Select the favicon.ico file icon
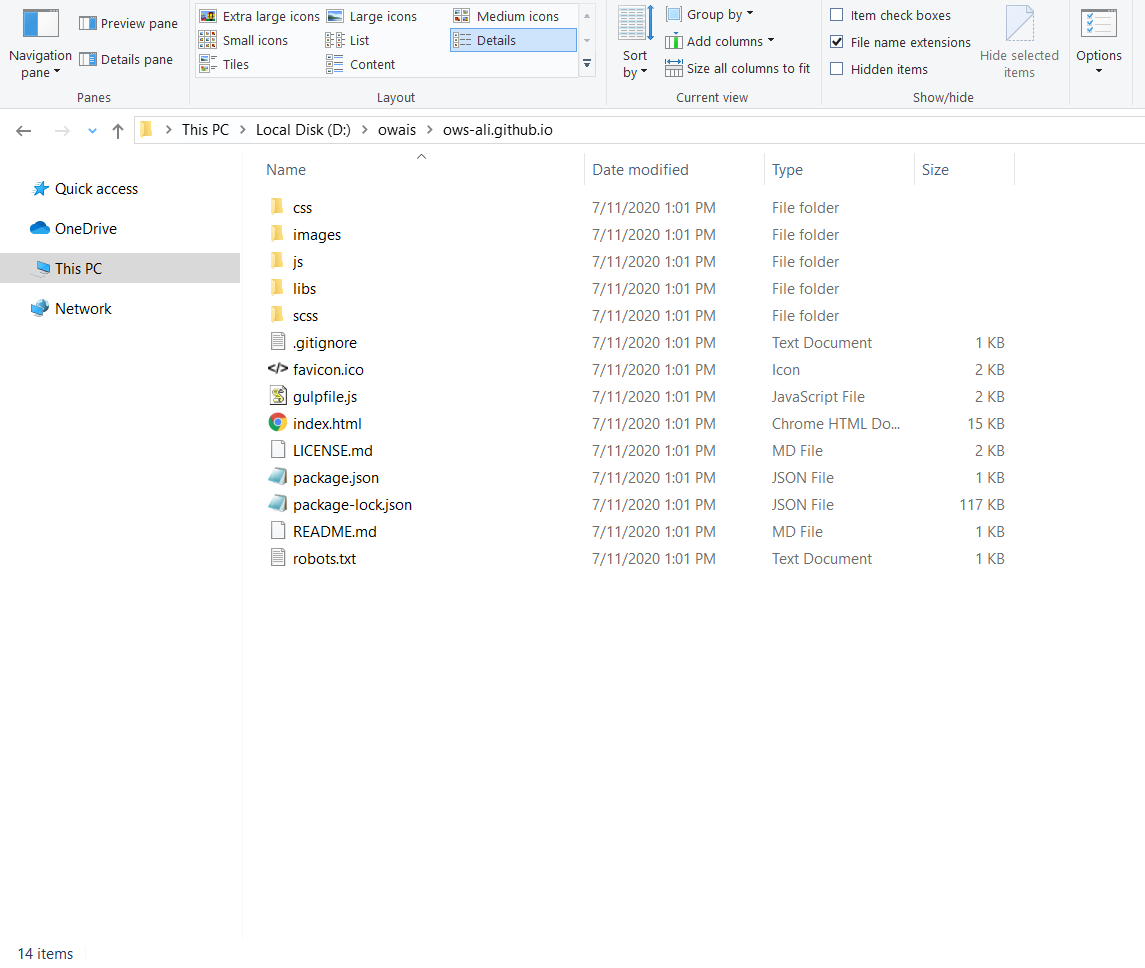Image resolution: width=1145 pixels, height=968 pixels. coord(277,369)
